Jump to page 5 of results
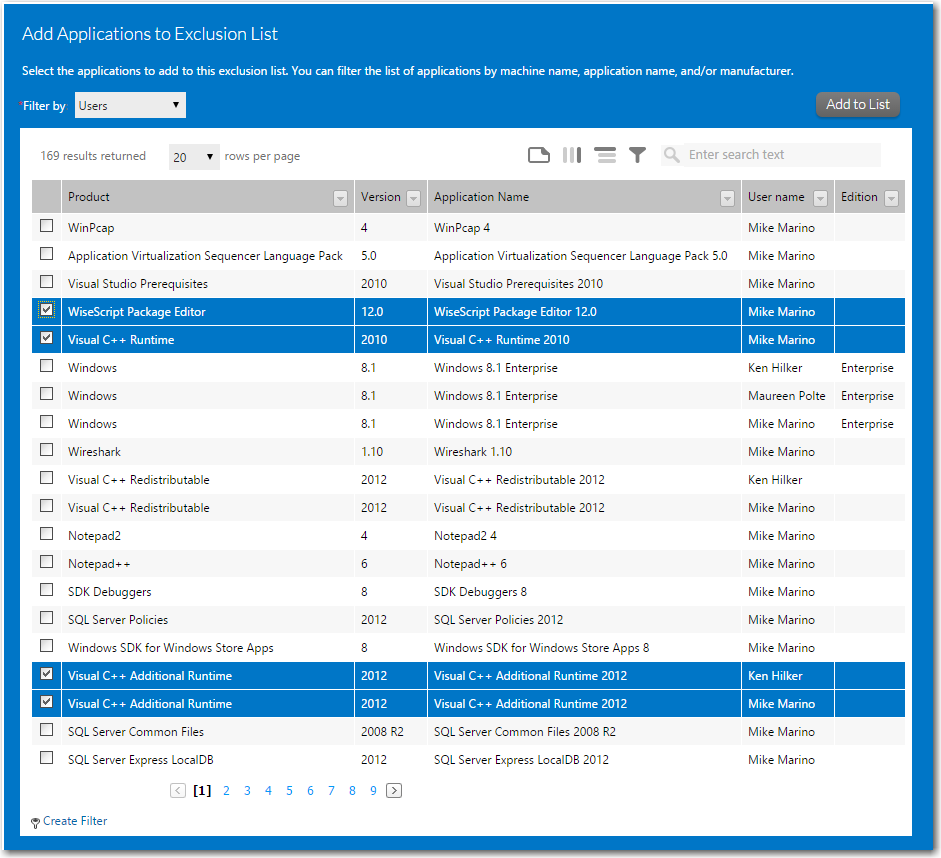The width and height of the screenshot is (941, 858). [x=289, y=791]
